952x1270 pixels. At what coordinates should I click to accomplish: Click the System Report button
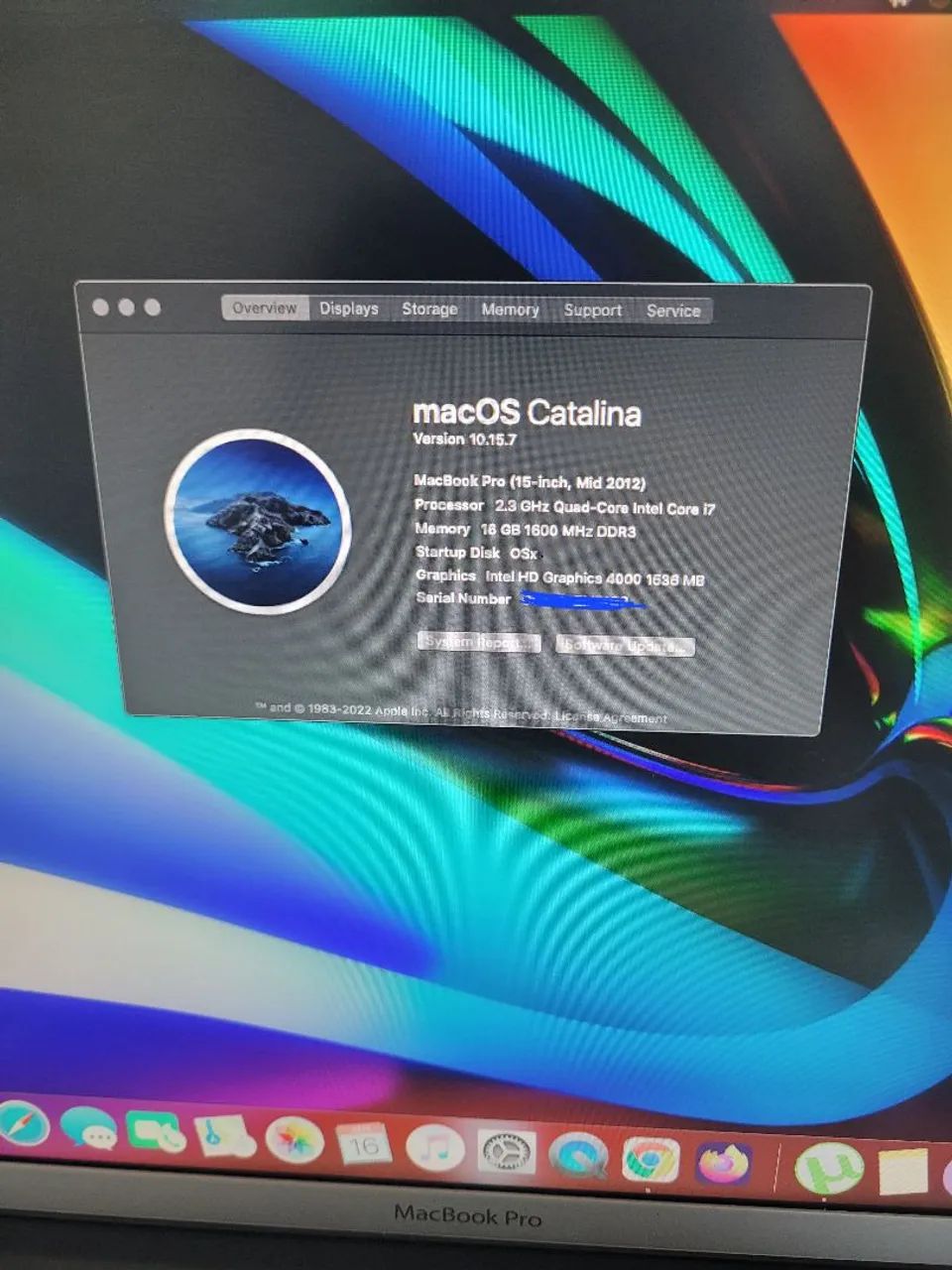(x=478, y=643)
